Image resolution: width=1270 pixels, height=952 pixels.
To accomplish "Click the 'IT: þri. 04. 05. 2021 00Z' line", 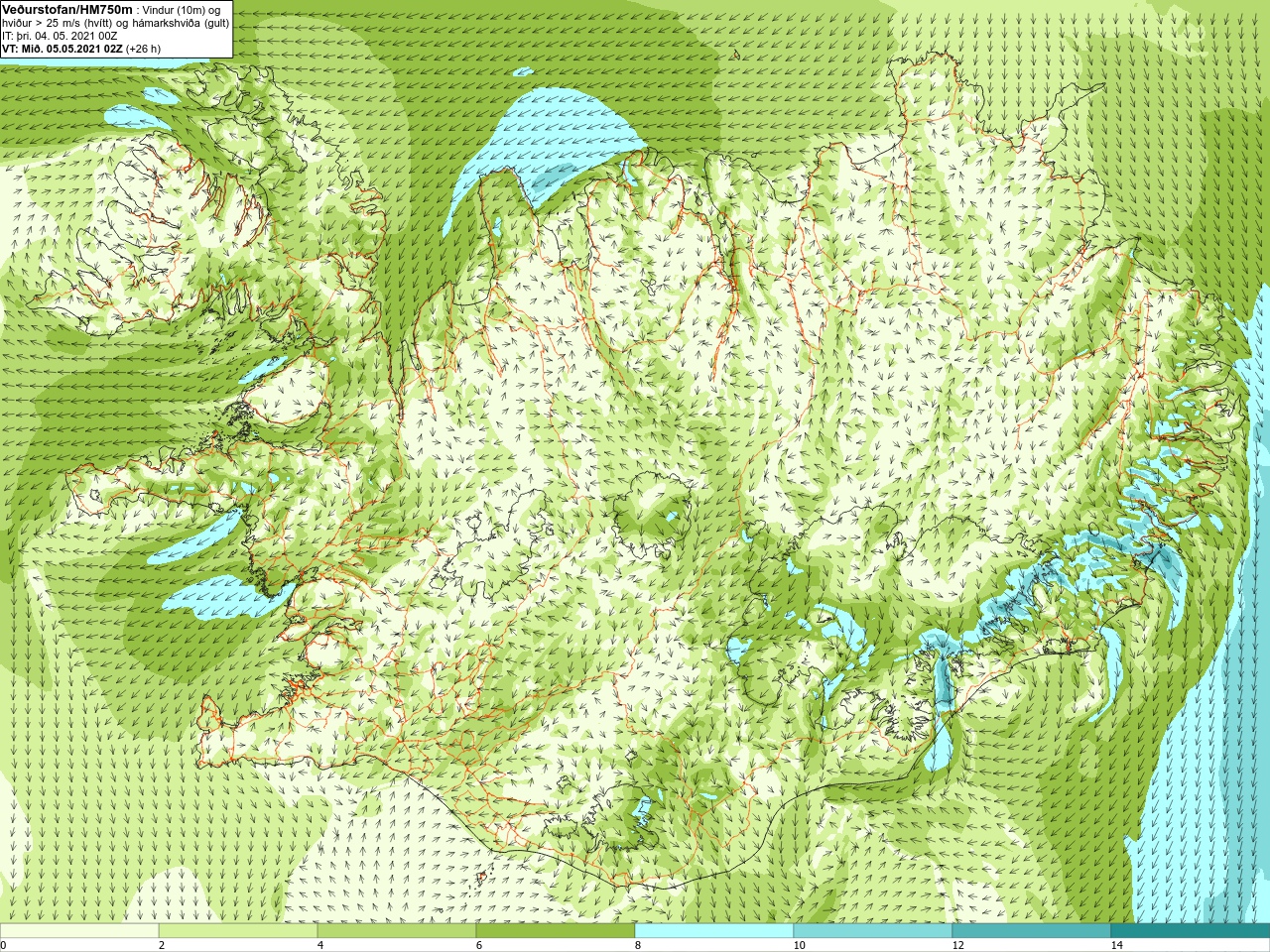I will [x=60, y=36].
